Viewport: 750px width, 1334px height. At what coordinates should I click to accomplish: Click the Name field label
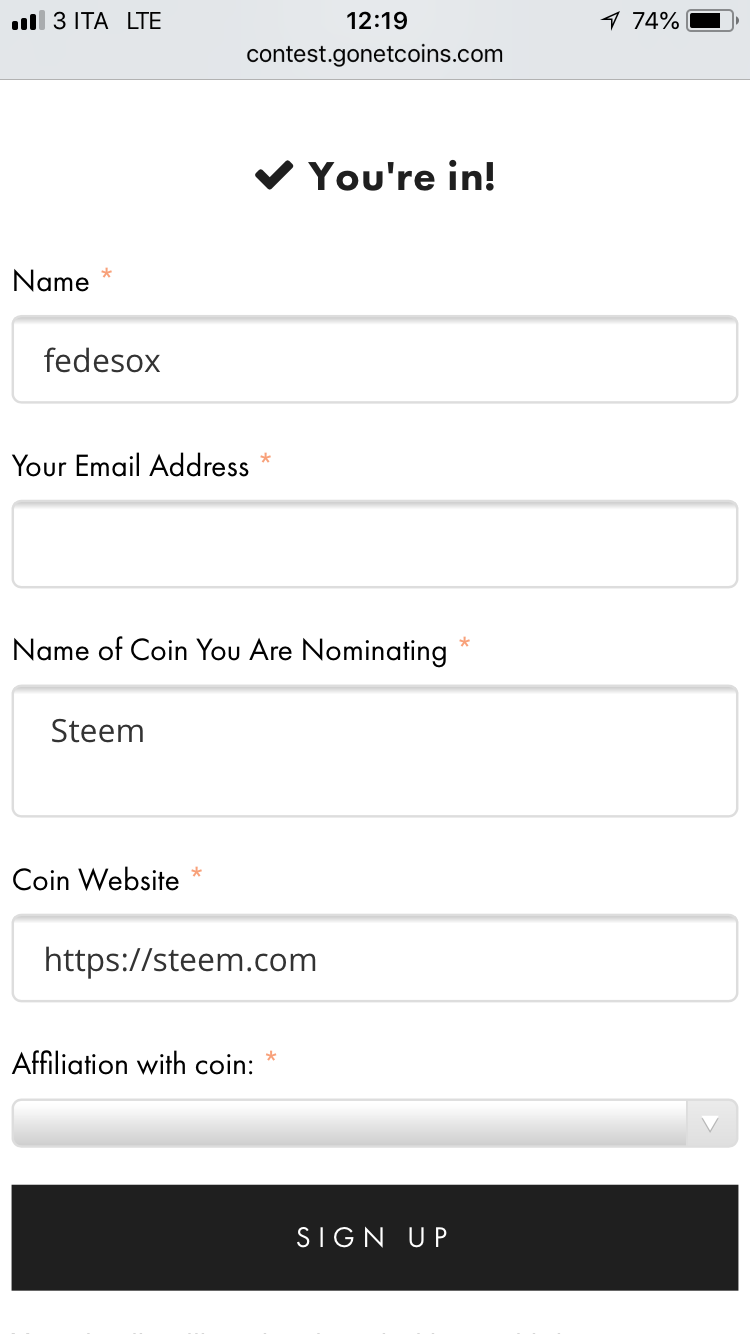pos(51,282)
